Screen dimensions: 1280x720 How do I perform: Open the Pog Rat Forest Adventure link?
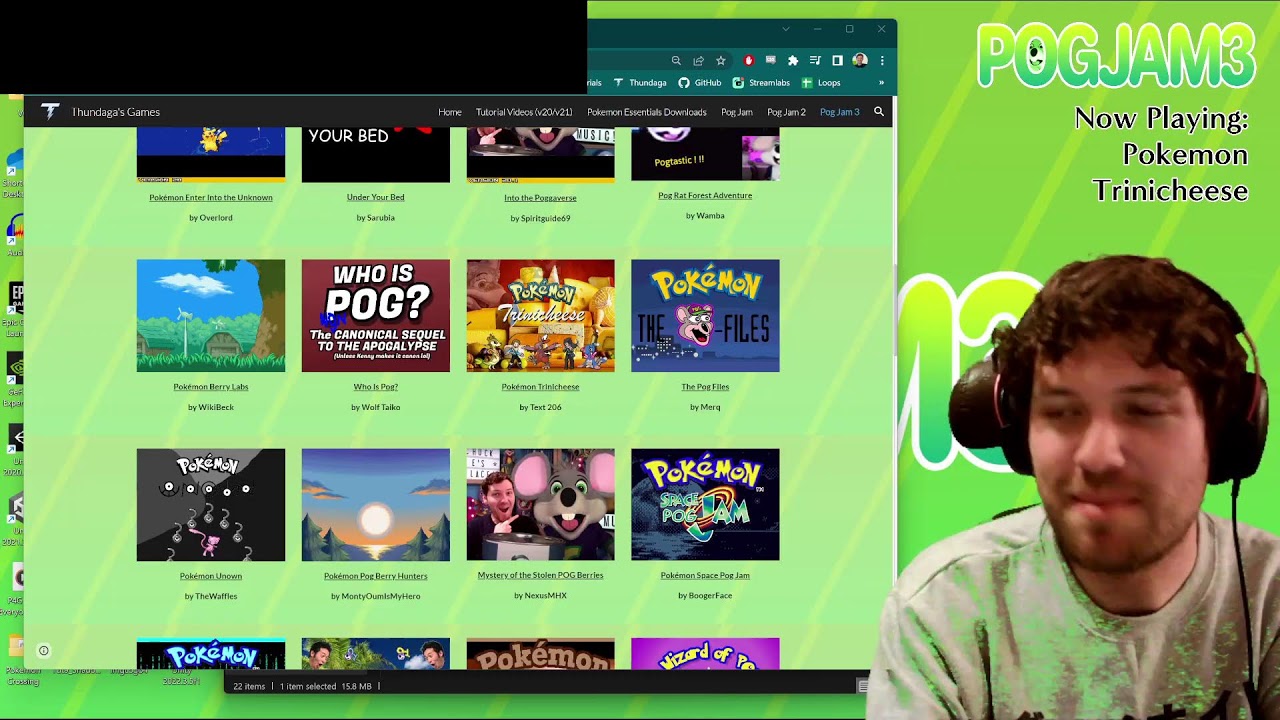pyautogui.click(x=705, y=196)
